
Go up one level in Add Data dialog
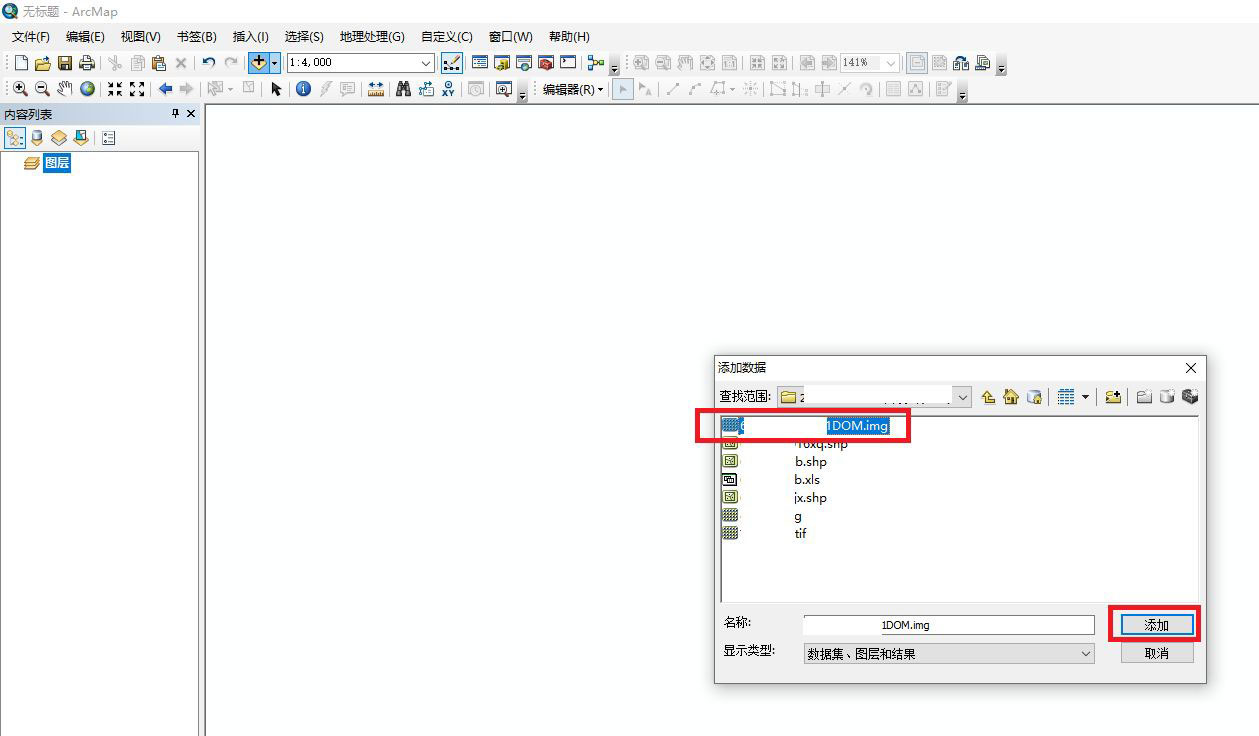tap(989, 397)
